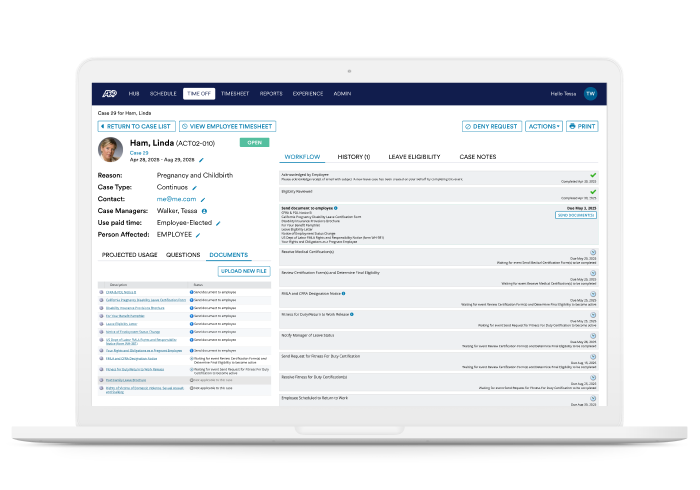Switch to the Leave Eligibility tab
Image resolution: width=700 pixels, height=490 pixels.
pos(414,157)
